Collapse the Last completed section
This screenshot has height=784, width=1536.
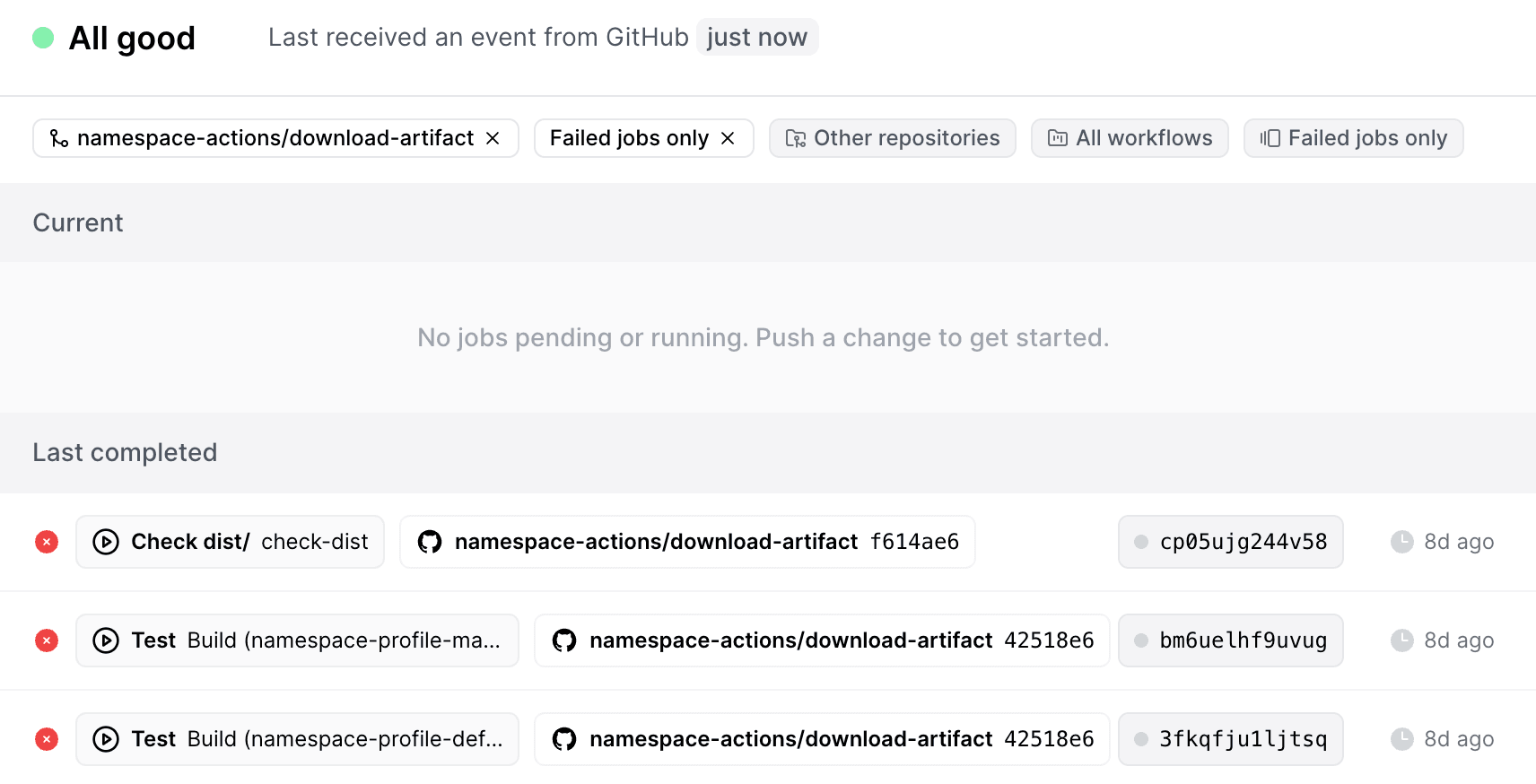[125, 453]
